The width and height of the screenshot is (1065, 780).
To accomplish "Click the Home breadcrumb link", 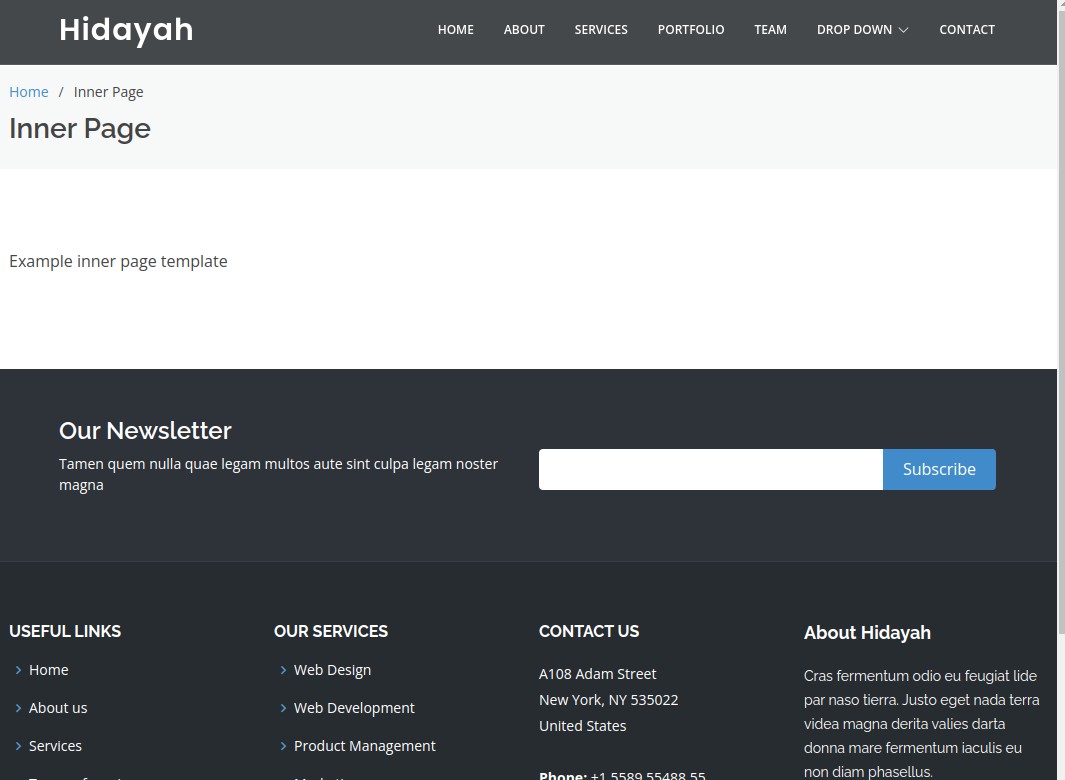I will click(29, 92).
